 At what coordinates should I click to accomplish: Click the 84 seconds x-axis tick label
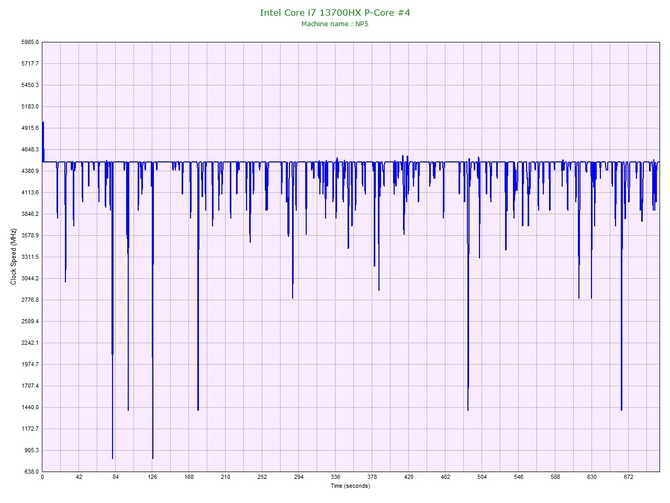(x=115, y=477)
